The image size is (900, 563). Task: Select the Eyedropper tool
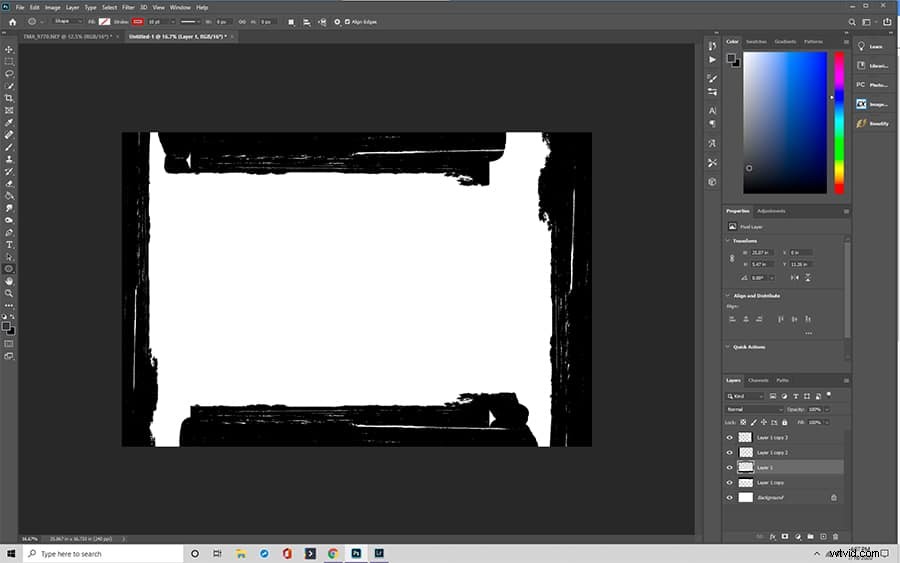point(9,123)
